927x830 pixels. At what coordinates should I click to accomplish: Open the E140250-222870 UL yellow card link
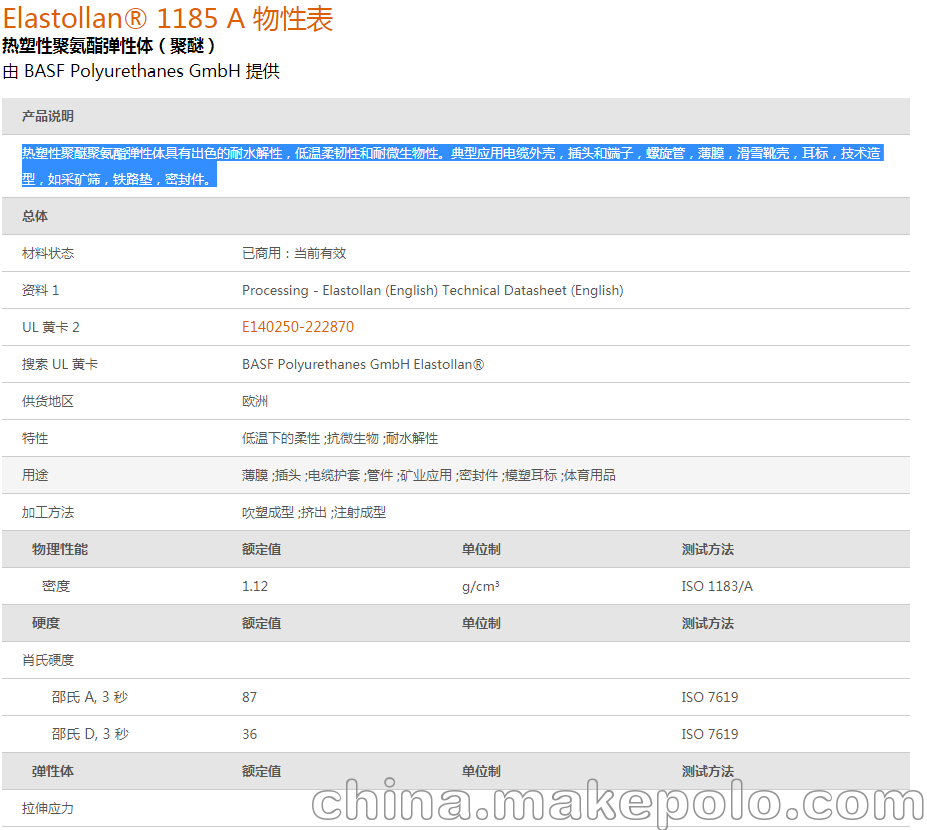click(x=297, y=327)
